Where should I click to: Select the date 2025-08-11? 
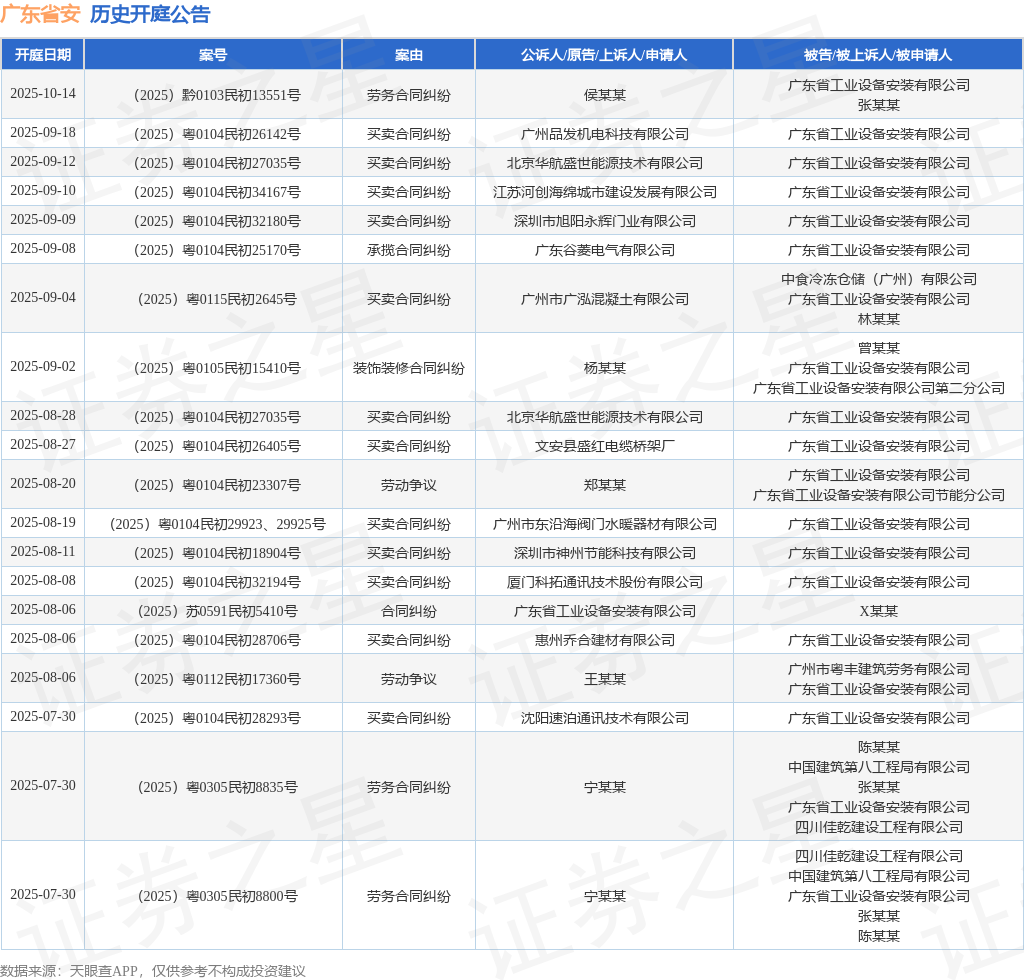pyautogui.click(x=43, y=551)
